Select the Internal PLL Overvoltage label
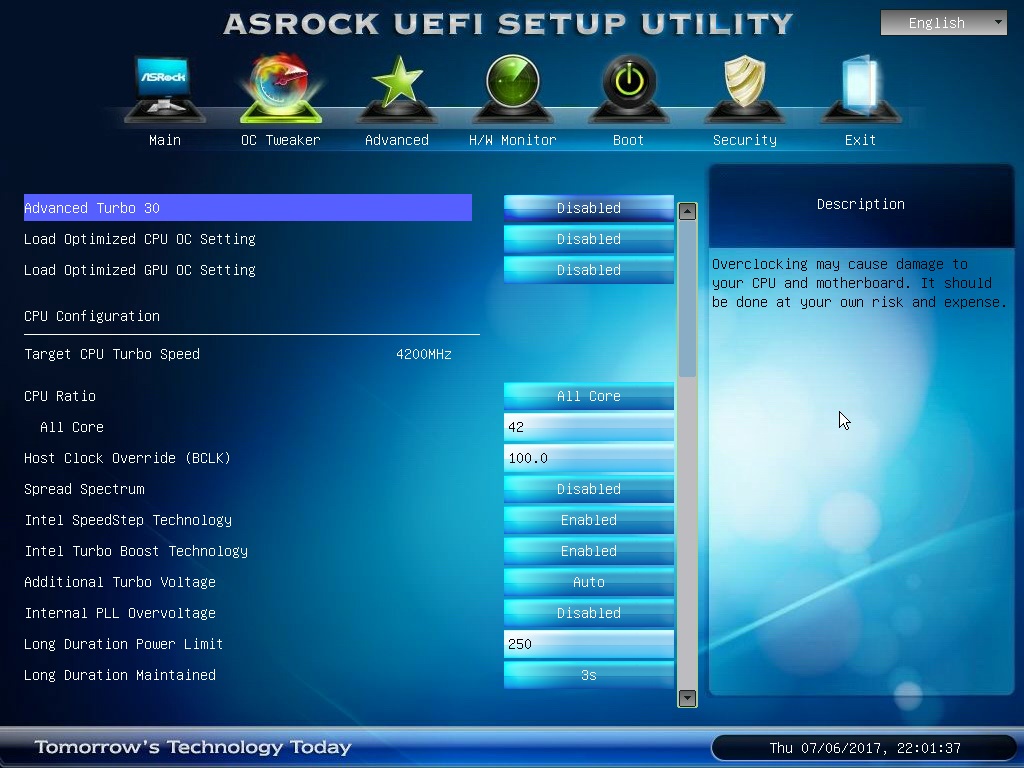 (x=120, y=613)
